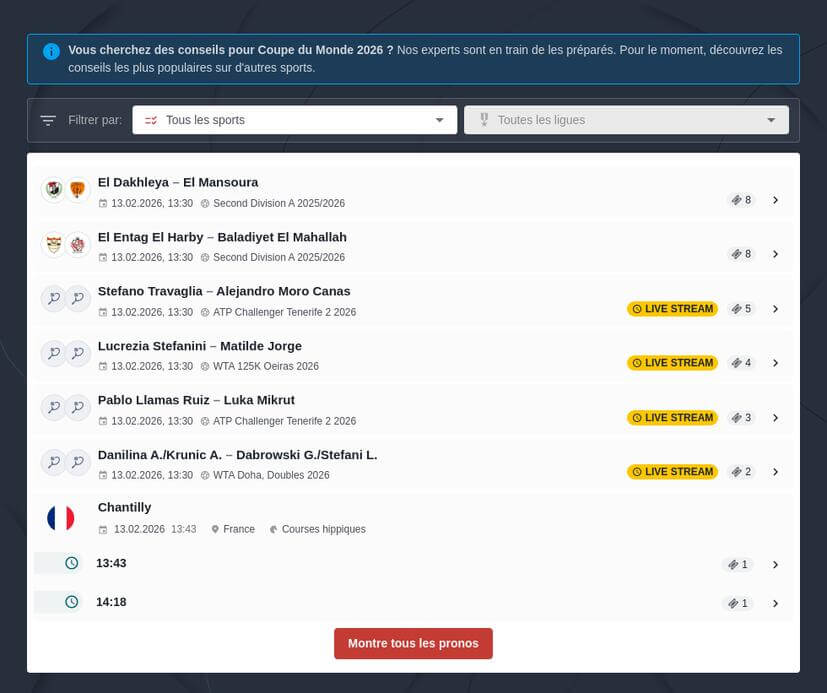
Task: Open Stefano Travaglia – Alejandro Moro Canas match
Action: click(224, 291)
